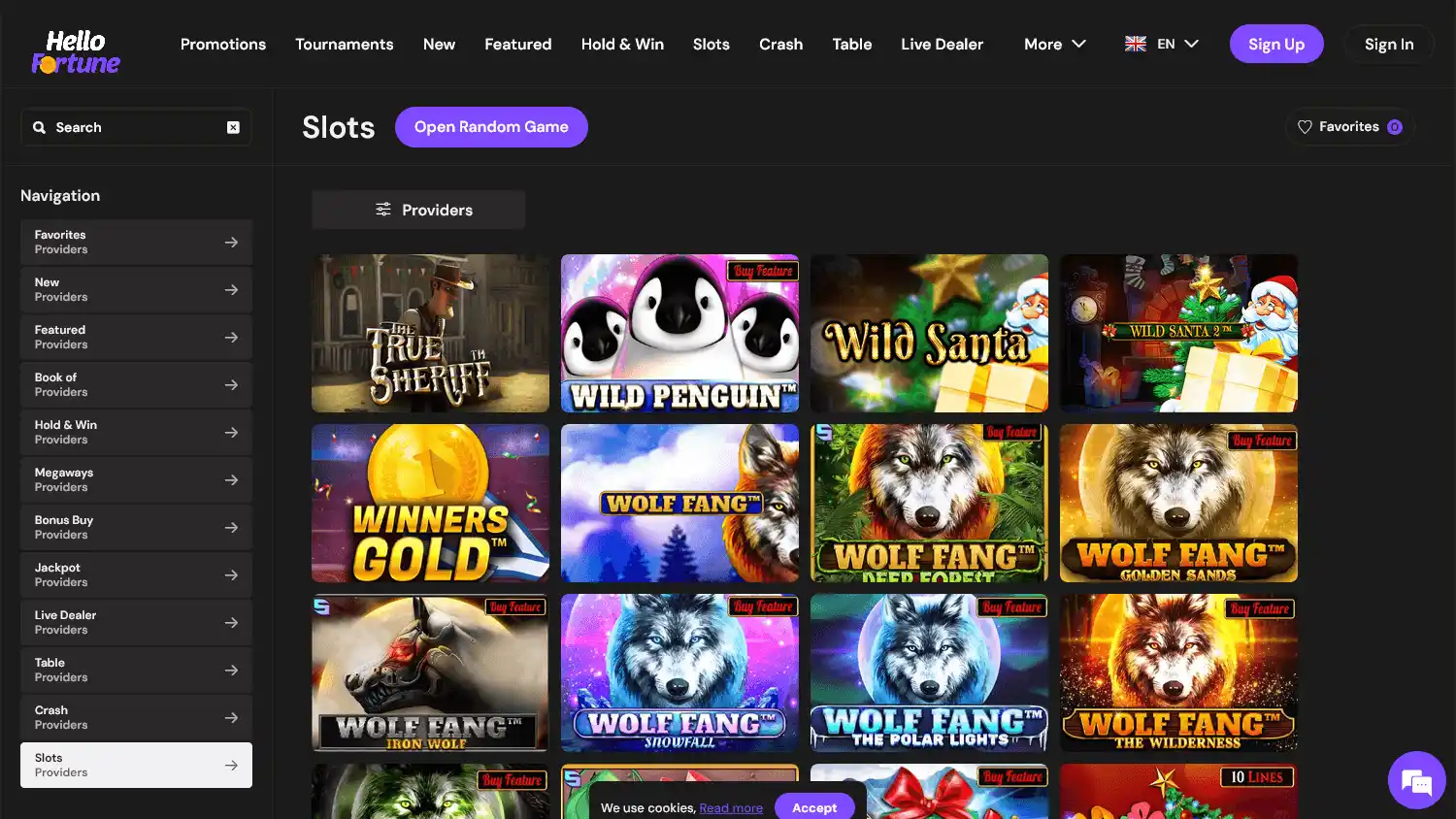Click the Jackpot Providers arrow

pos(231,575)
